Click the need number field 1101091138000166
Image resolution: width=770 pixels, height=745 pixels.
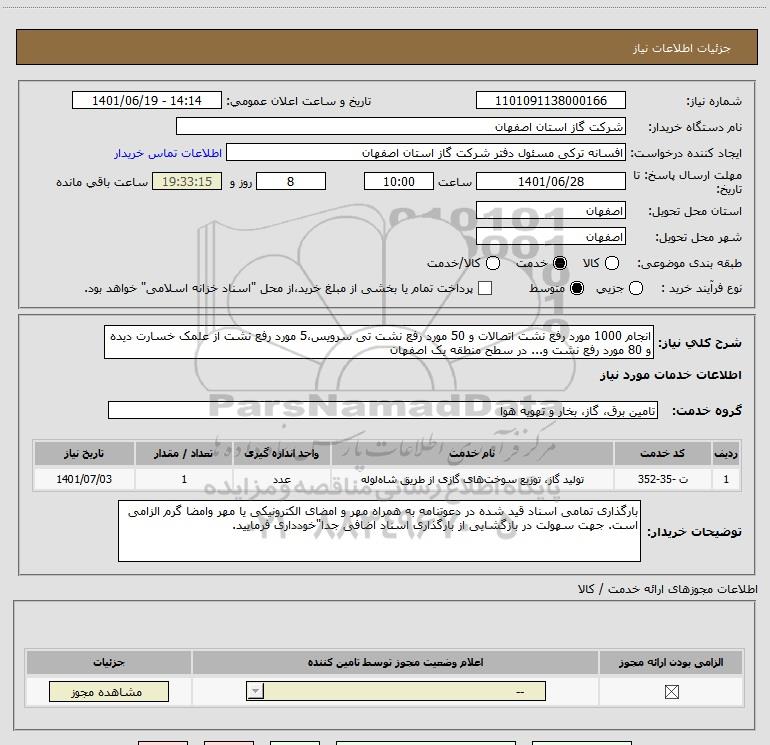click(x=551, y=100)
